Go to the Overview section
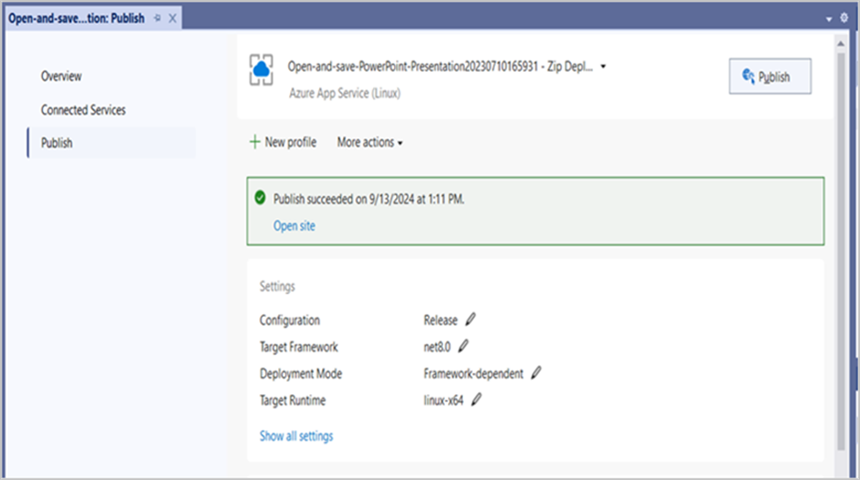The image size is (860, 480). click(61, 76)
